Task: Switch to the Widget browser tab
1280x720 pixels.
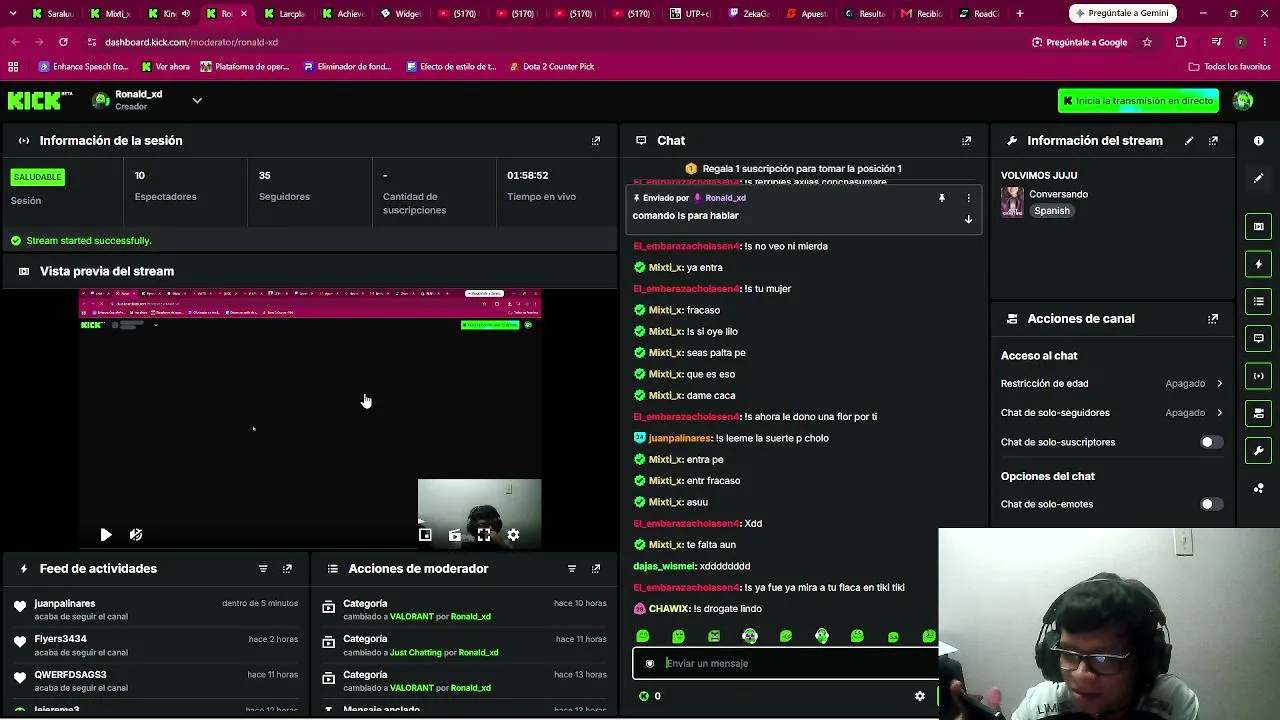Action: (401, 14)
